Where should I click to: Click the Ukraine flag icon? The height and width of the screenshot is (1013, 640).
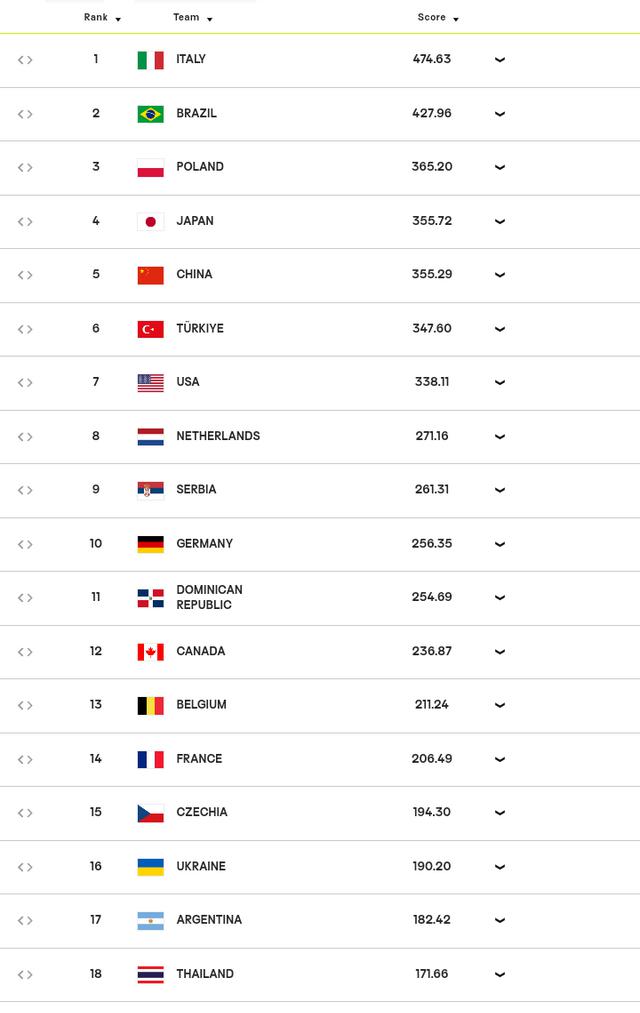[x=150, y=867]
